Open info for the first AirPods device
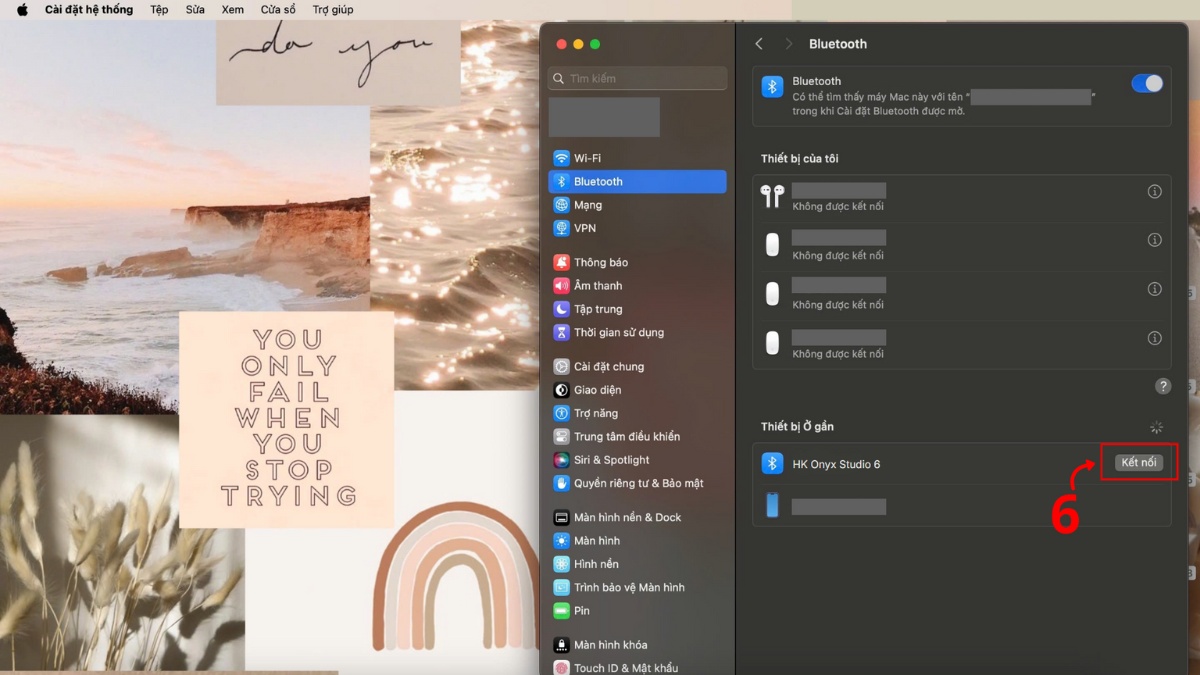1200x675 pixels. click(x=1155, y=191)
